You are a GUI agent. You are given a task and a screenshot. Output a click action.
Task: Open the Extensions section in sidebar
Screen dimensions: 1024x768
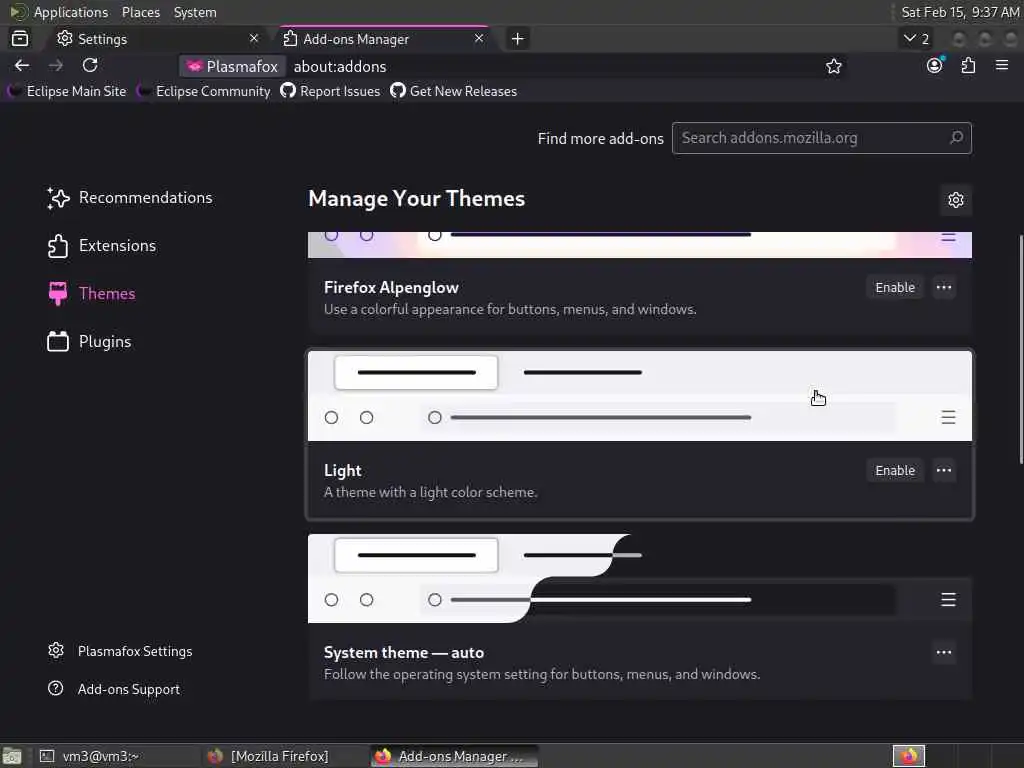pyautogui.click(x=102, y=246)
